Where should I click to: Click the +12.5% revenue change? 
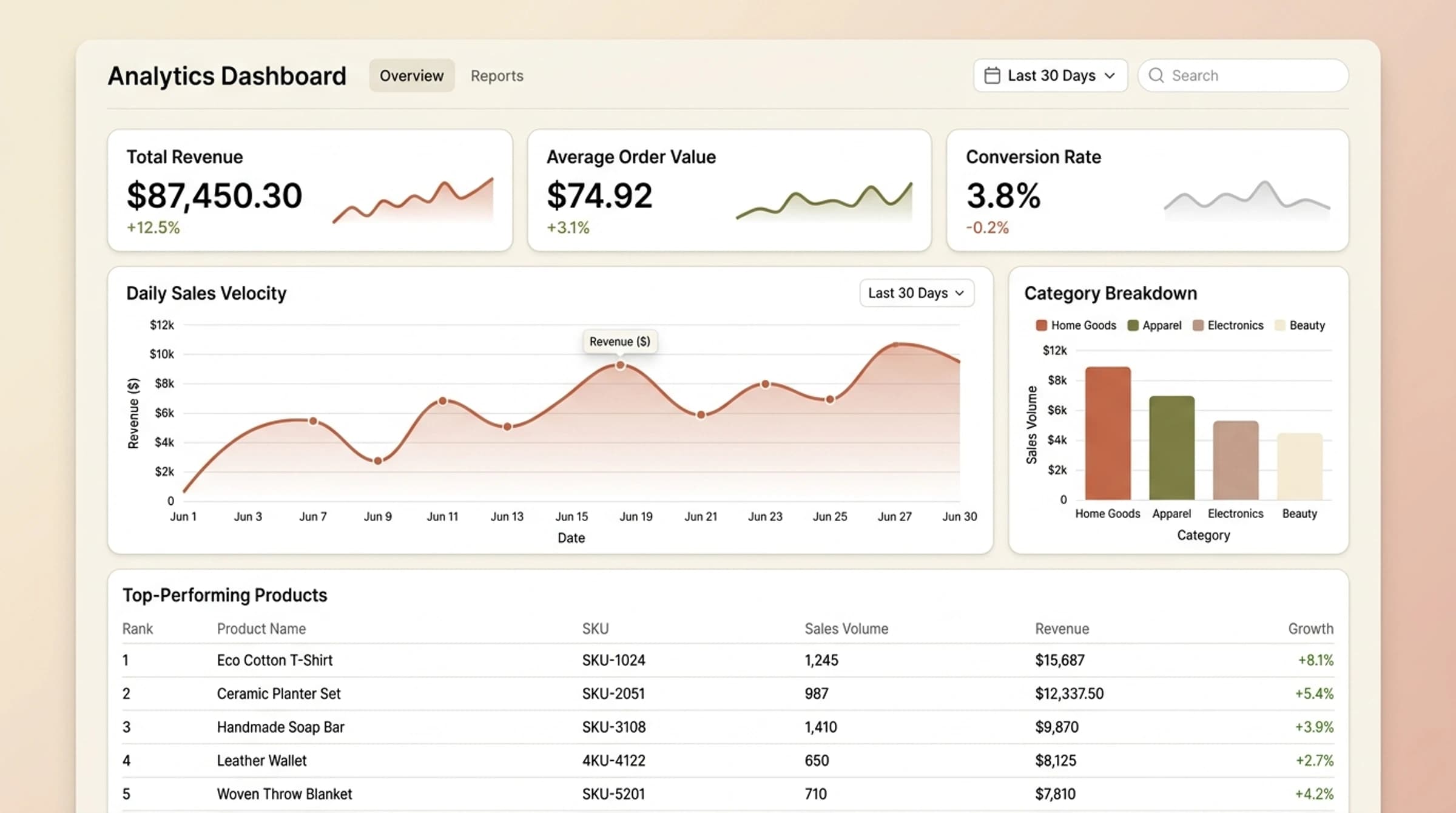coord(153,228)
